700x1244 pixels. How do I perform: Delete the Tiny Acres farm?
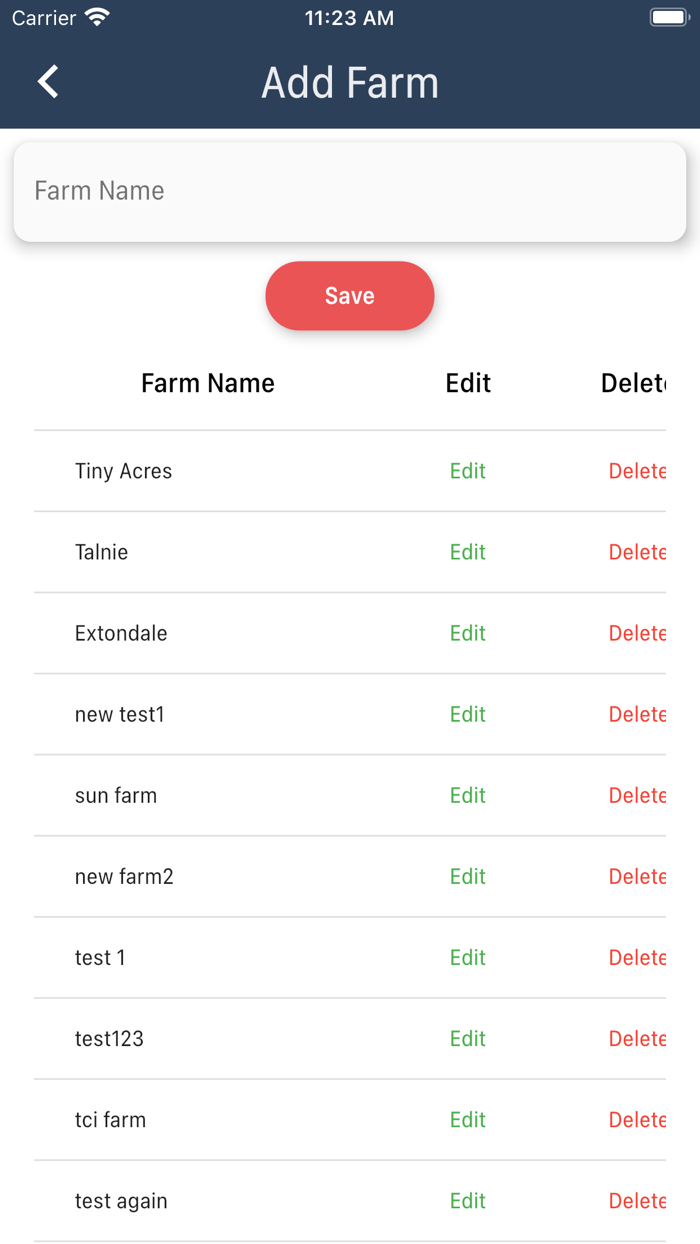[x=637, y=471]
